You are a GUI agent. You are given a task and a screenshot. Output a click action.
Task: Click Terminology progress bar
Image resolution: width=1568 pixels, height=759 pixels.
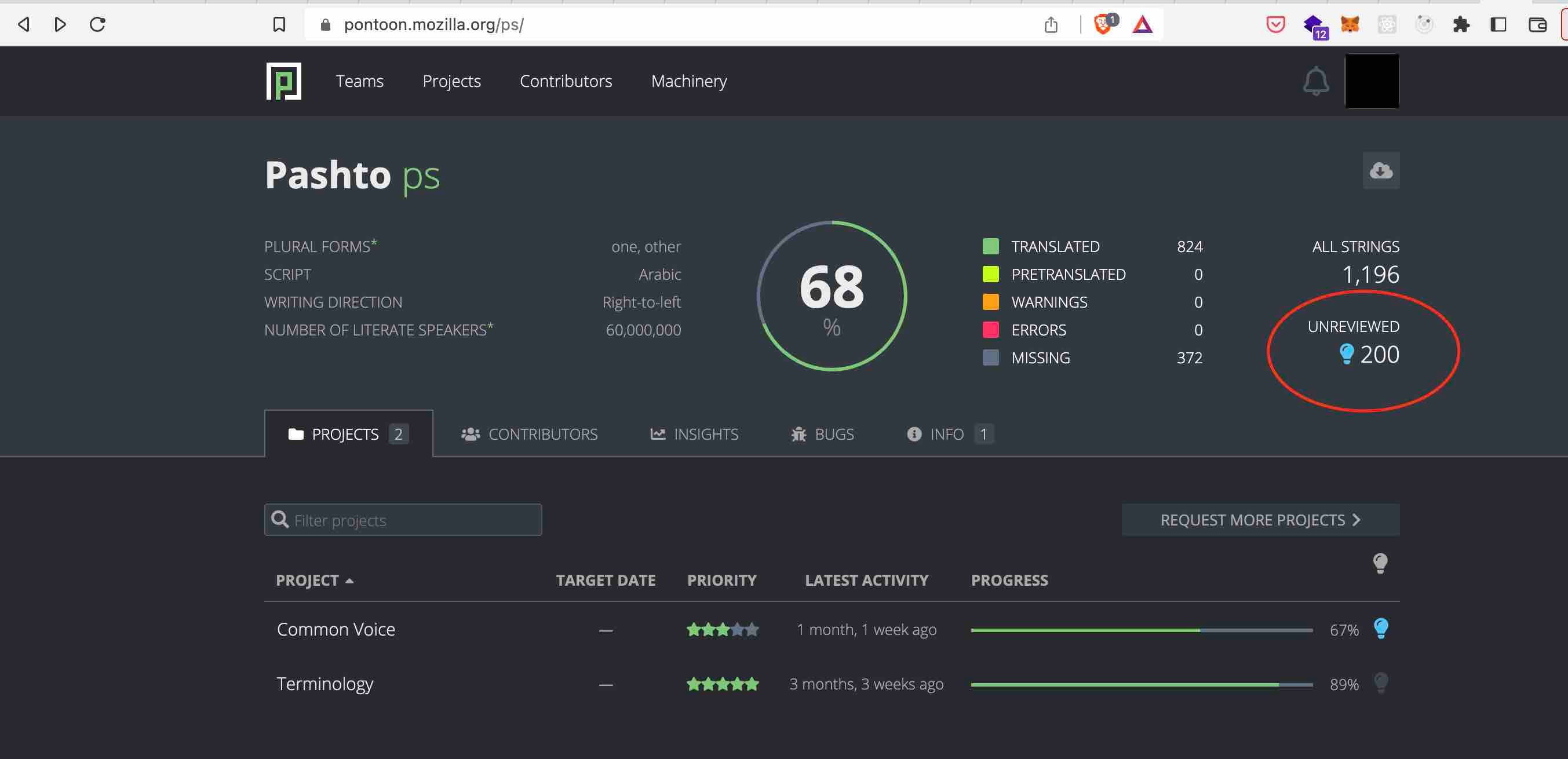tap(1142, 685)
